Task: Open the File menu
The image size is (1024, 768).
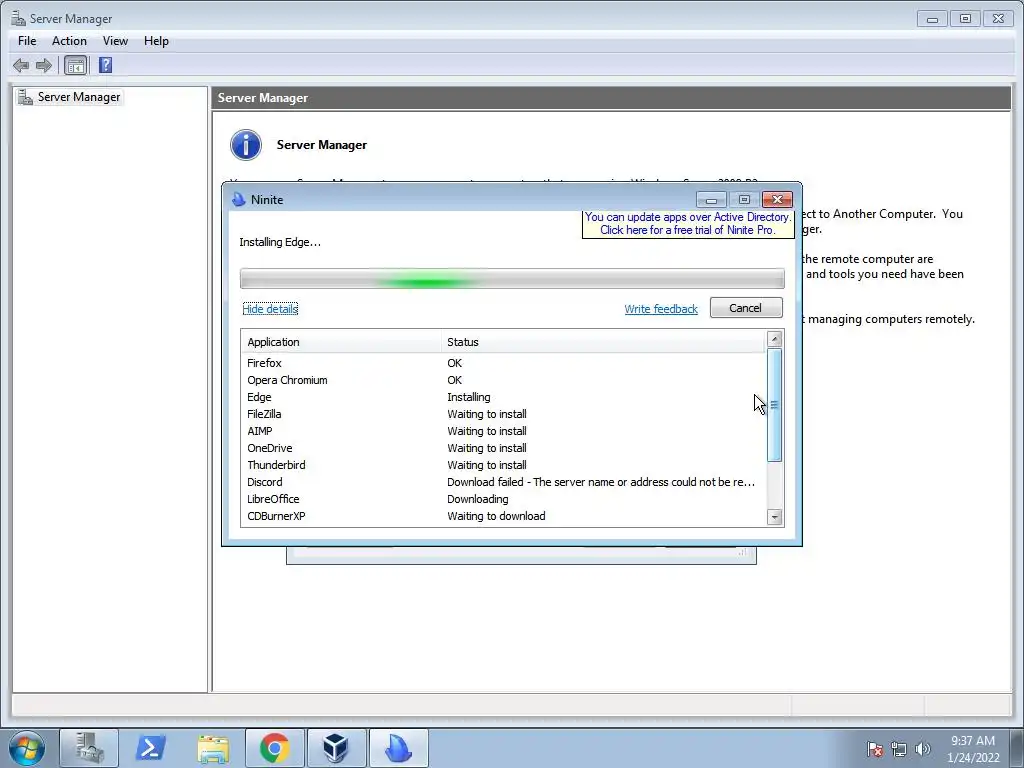Action: (x=27, y=40)
